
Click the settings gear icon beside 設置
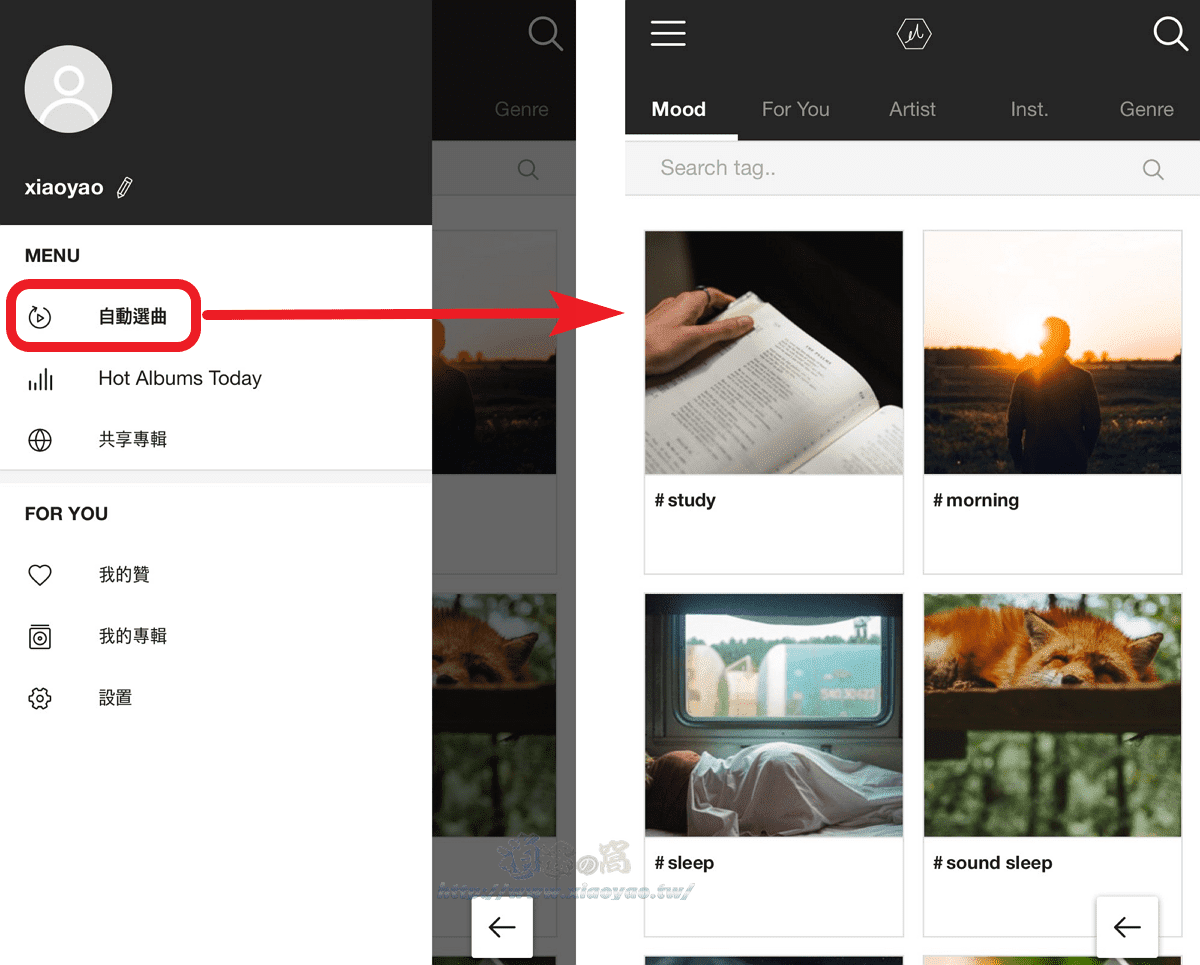click(x=40, y=698)
